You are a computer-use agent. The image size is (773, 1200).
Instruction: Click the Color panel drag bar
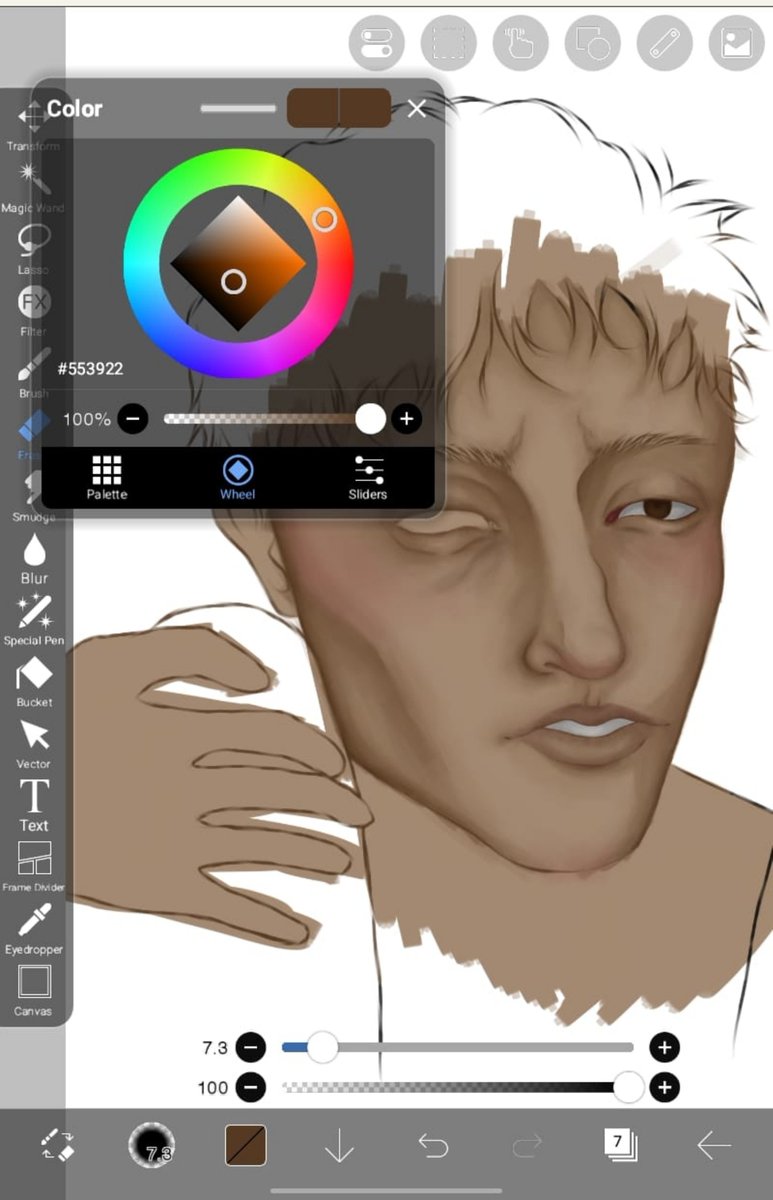point(238,108)
